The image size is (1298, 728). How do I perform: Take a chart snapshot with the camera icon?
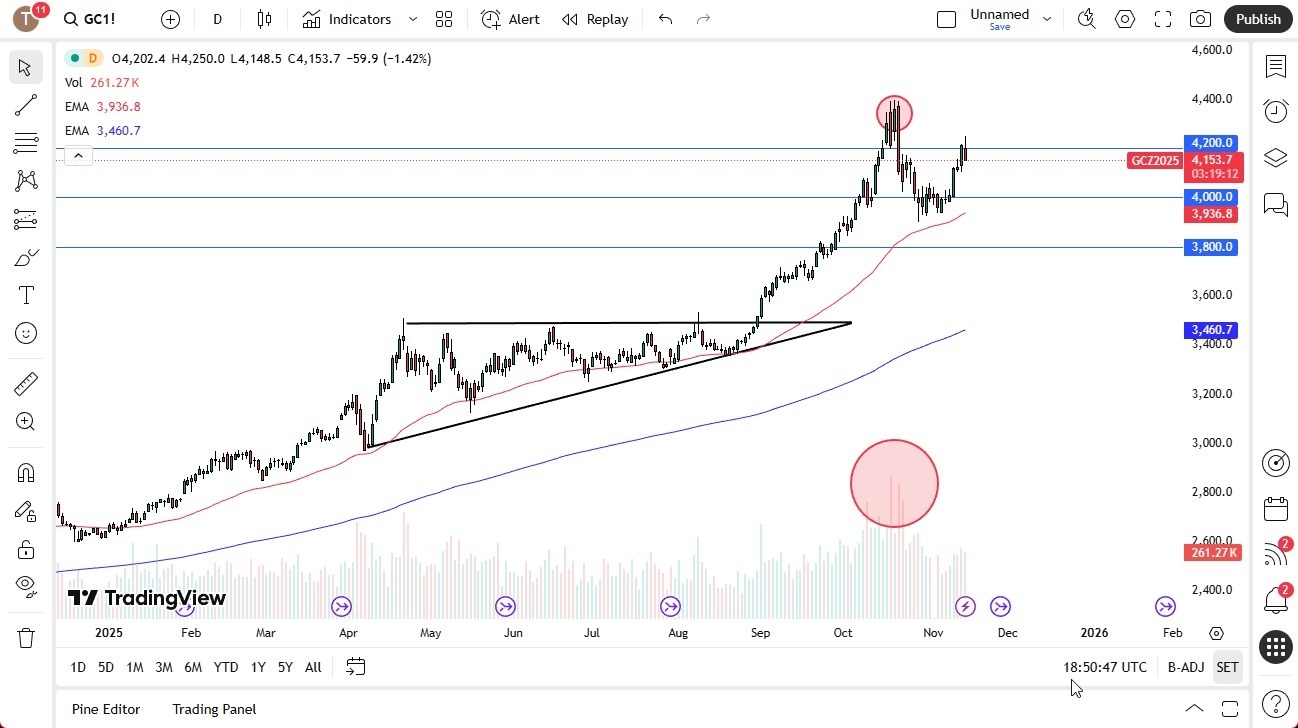click(x=1199, y=18)
